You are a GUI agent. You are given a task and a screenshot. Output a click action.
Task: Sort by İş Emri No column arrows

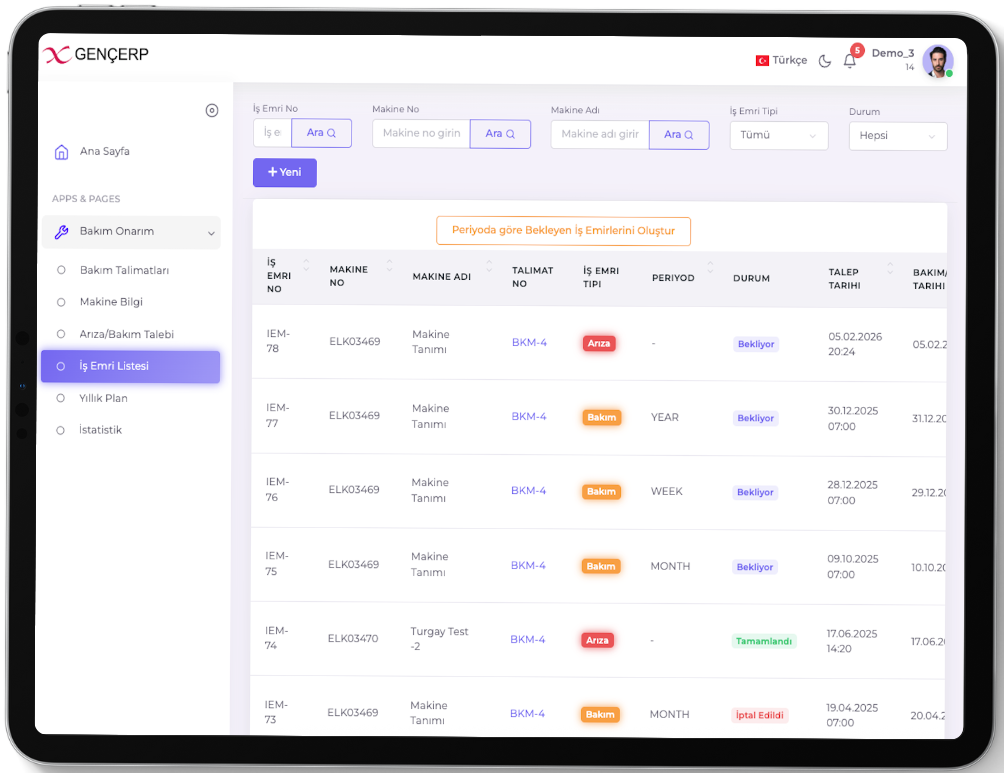click(x=306, y=265)
